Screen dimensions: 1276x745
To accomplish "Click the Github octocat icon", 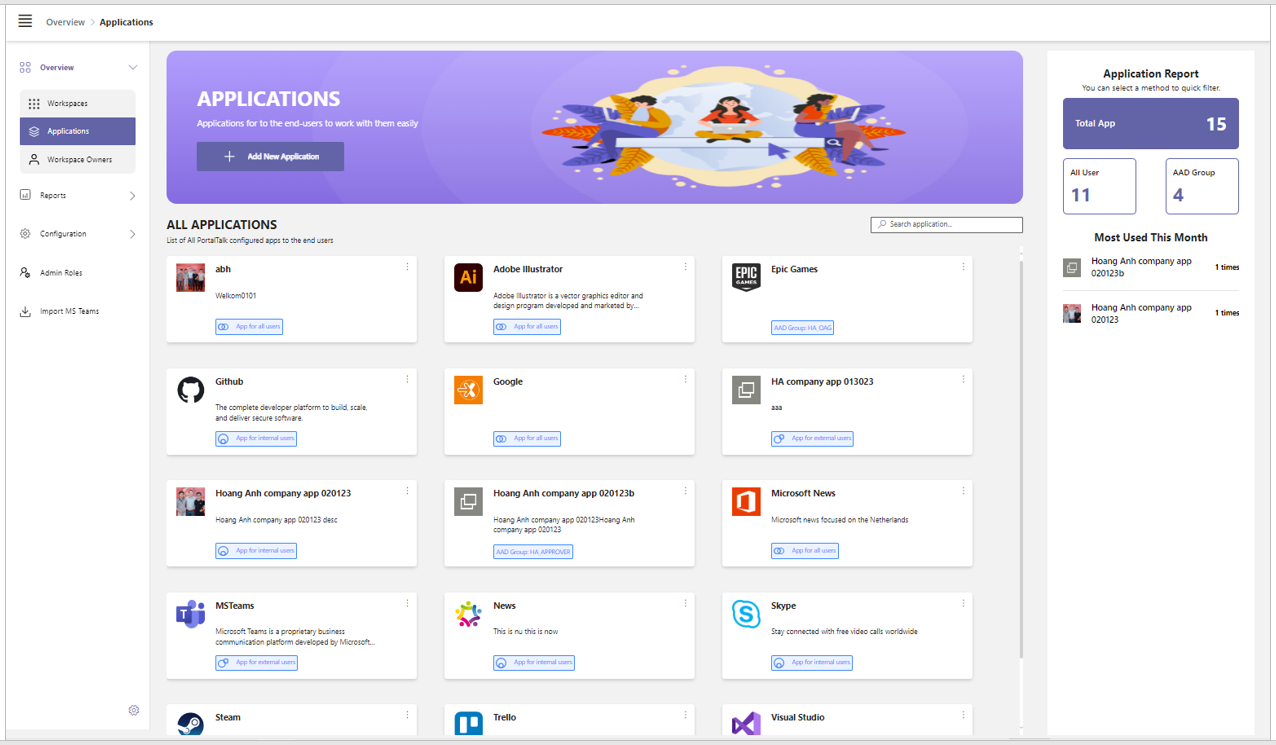I will (x=190, y=390).
